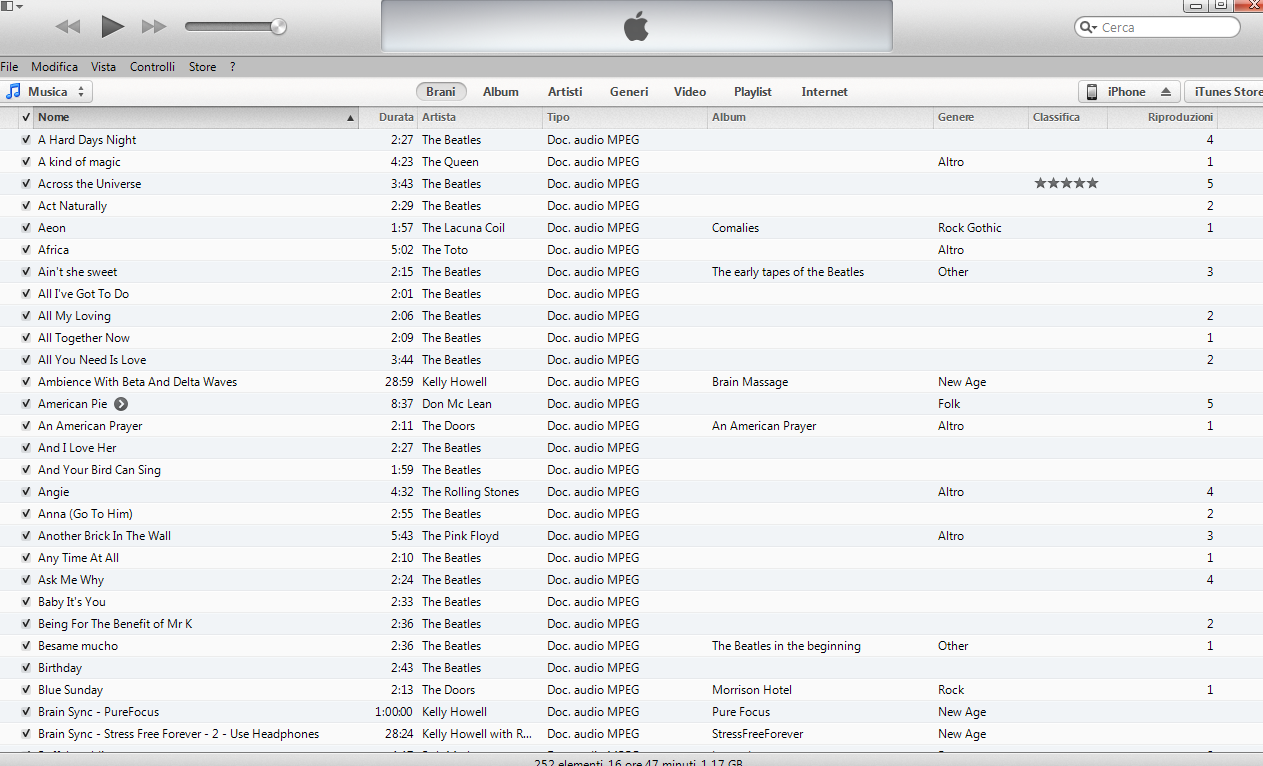Click the five-star rating of Across the Universe

[1066, 184]
